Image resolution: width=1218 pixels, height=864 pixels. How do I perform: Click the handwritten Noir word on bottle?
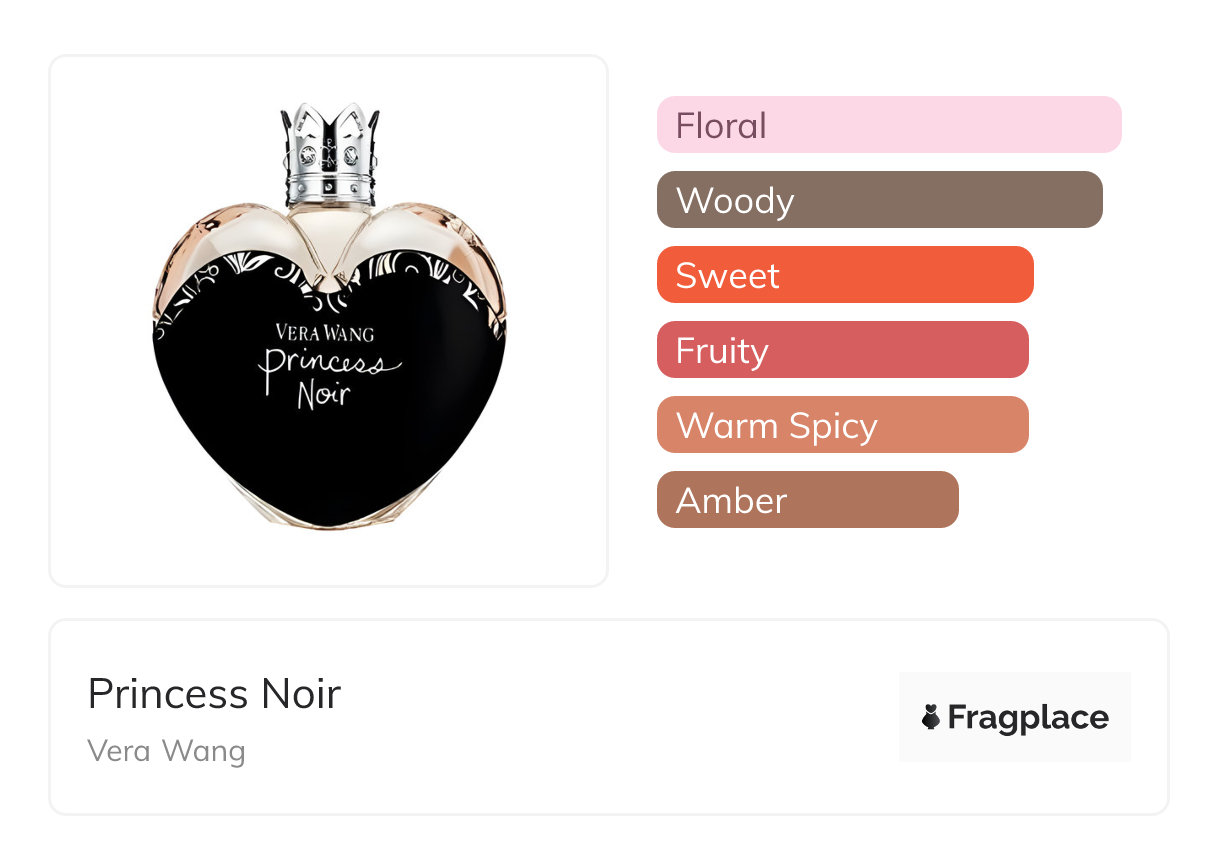[323, 393]
